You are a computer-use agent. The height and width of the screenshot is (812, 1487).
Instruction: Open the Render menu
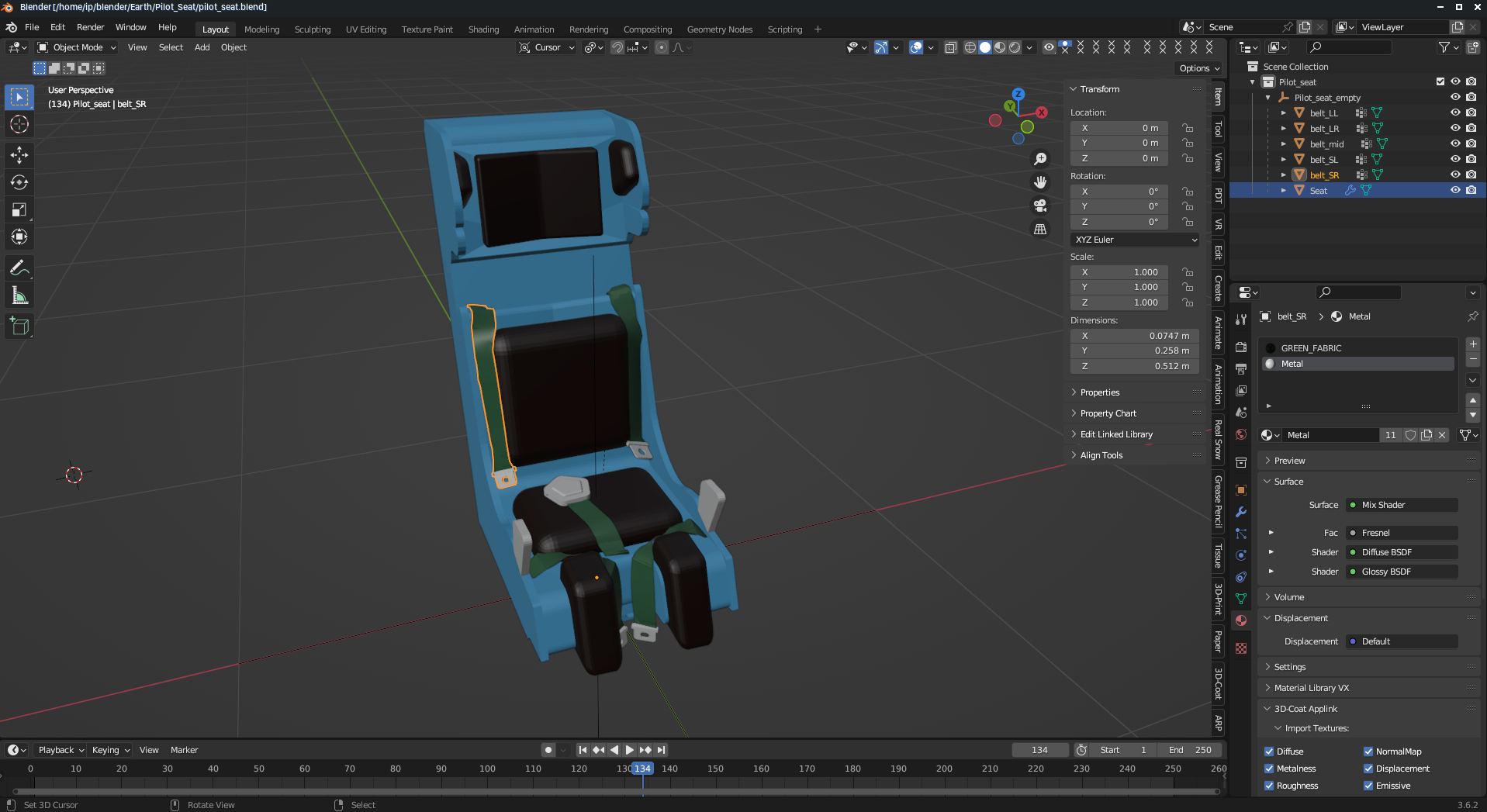tap(91, 27)
